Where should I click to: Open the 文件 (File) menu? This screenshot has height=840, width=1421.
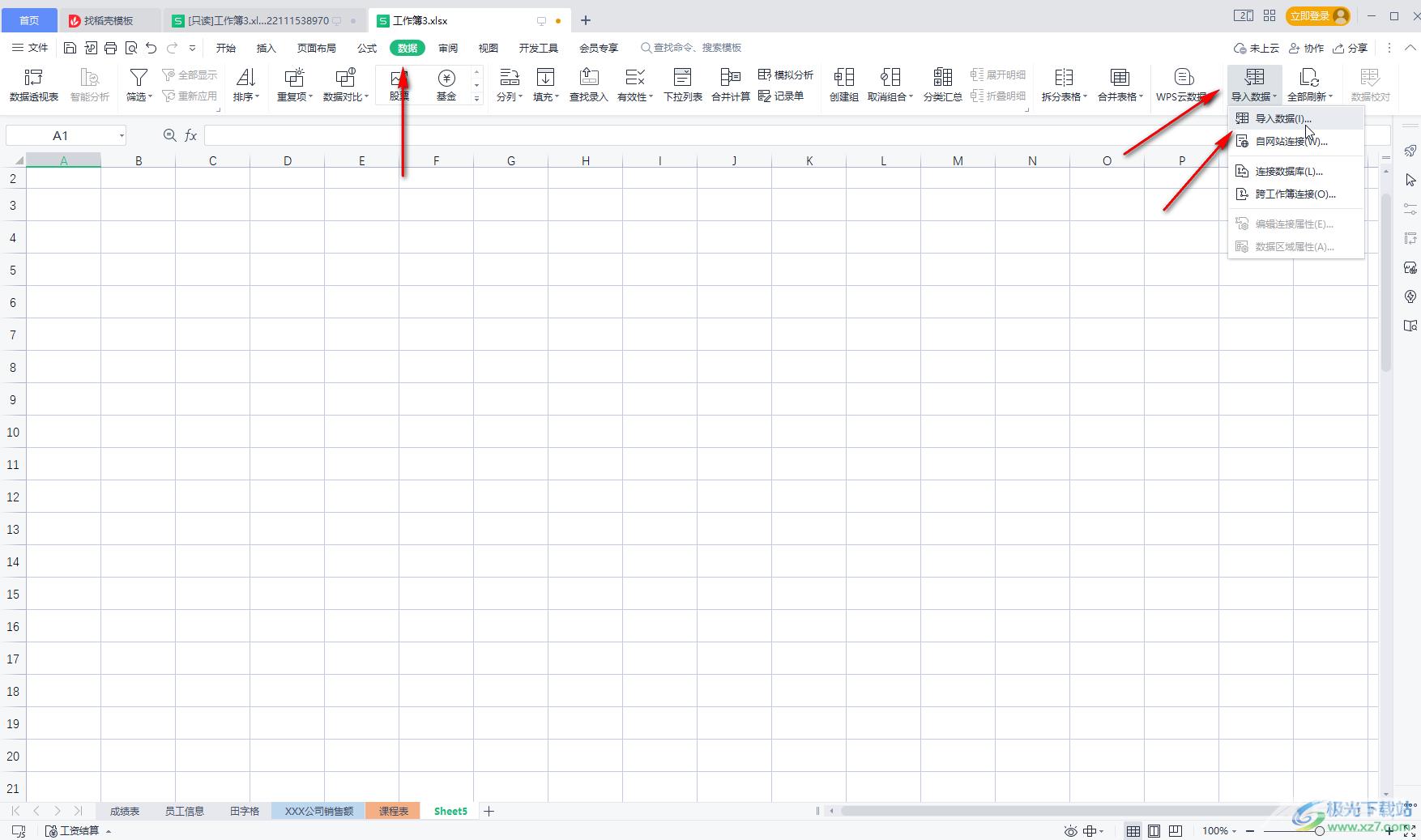tap(30, 48)
